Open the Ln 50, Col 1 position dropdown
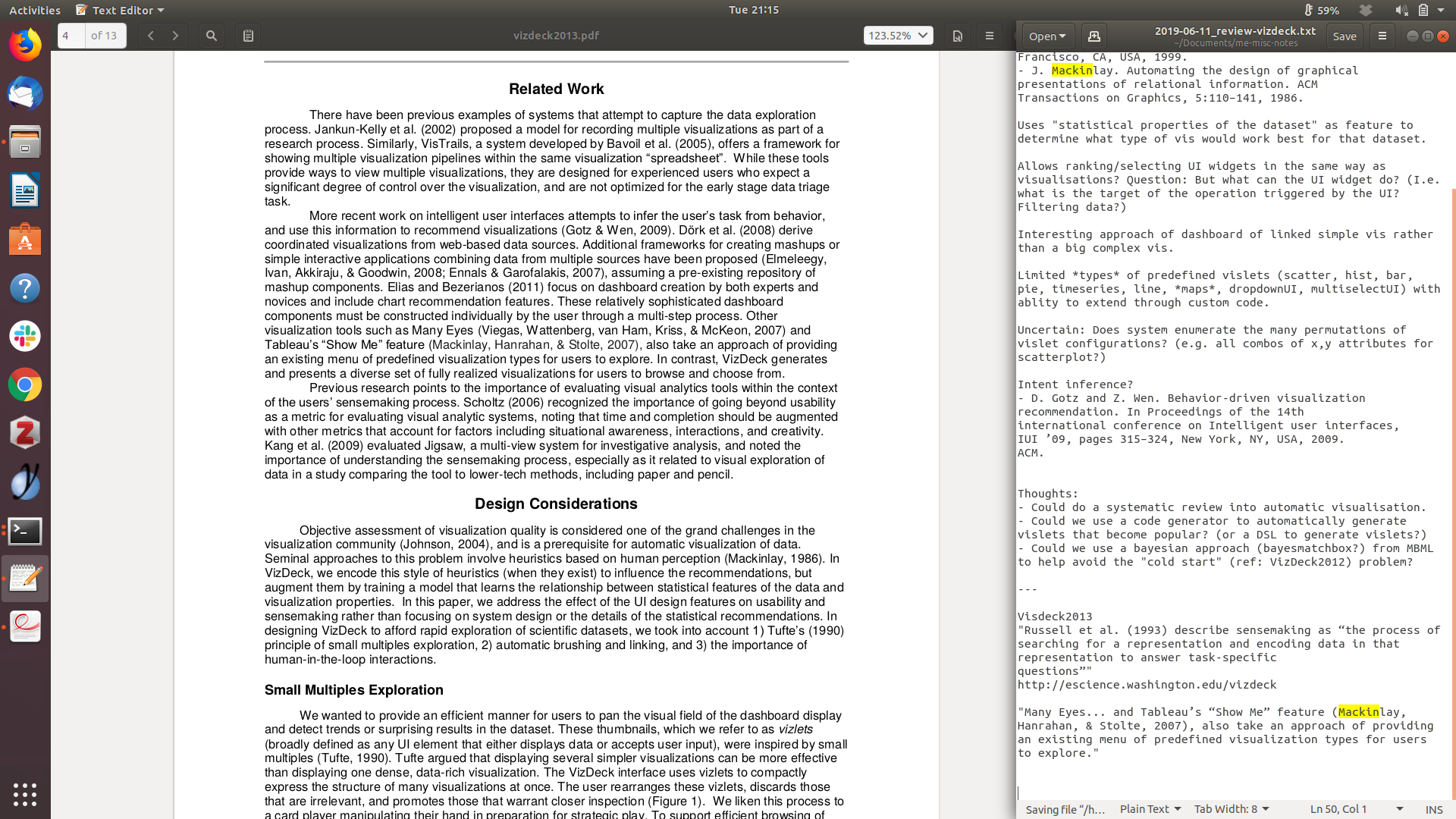This screenshot has width=1456, height=819. coord(1356,809)
